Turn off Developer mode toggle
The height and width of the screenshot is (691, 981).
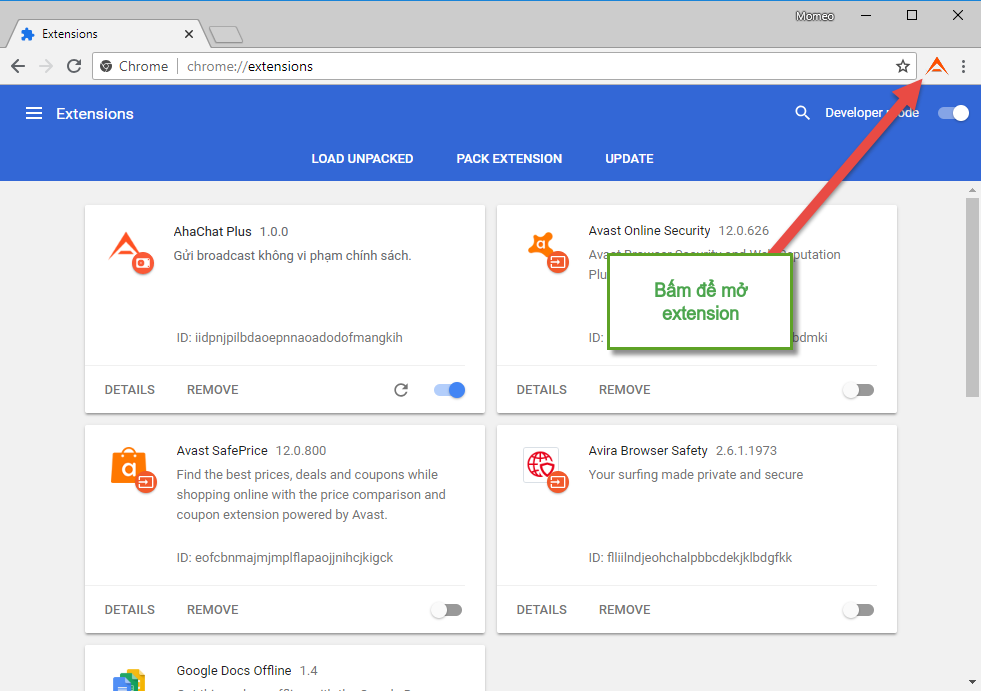pos(953,113)
